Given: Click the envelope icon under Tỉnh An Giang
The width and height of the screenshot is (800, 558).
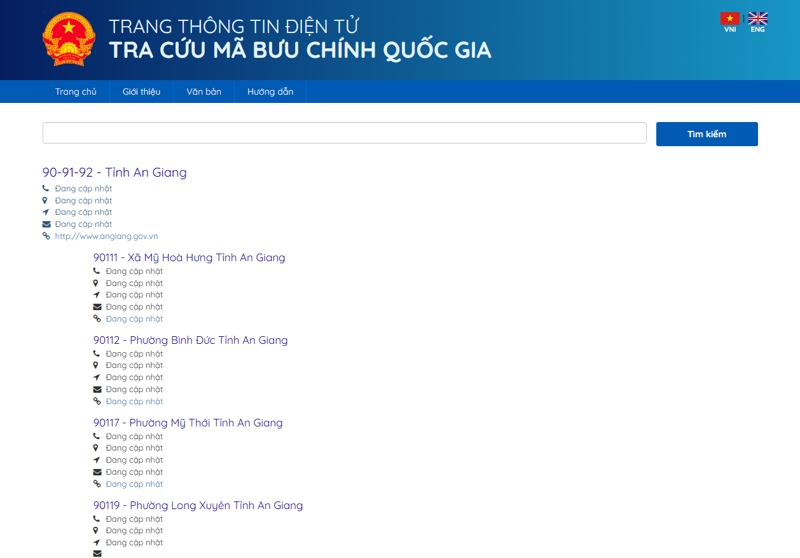Looking at the screenshot, I should [x=46, y=224].
